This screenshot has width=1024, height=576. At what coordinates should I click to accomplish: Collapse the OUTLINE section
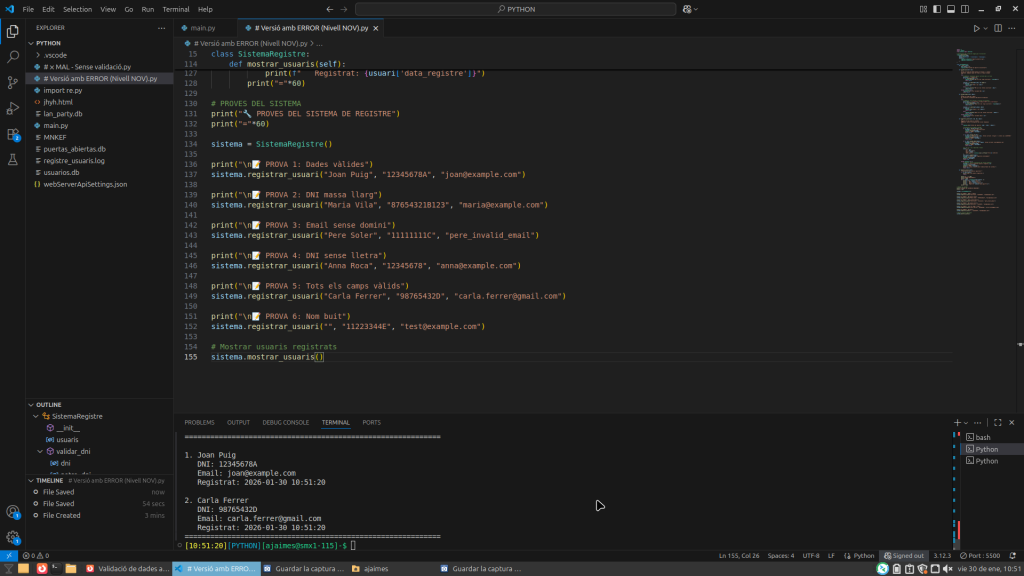click(50, 404)
